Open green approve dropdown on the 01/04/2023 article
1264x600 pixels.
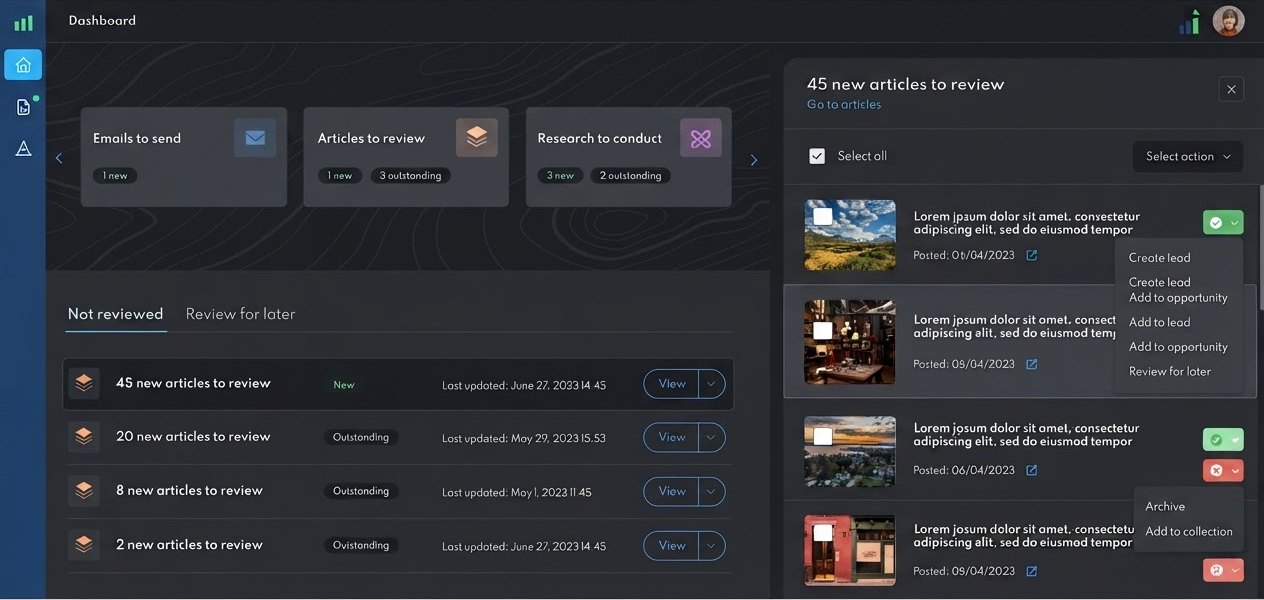click(1223, 223)
